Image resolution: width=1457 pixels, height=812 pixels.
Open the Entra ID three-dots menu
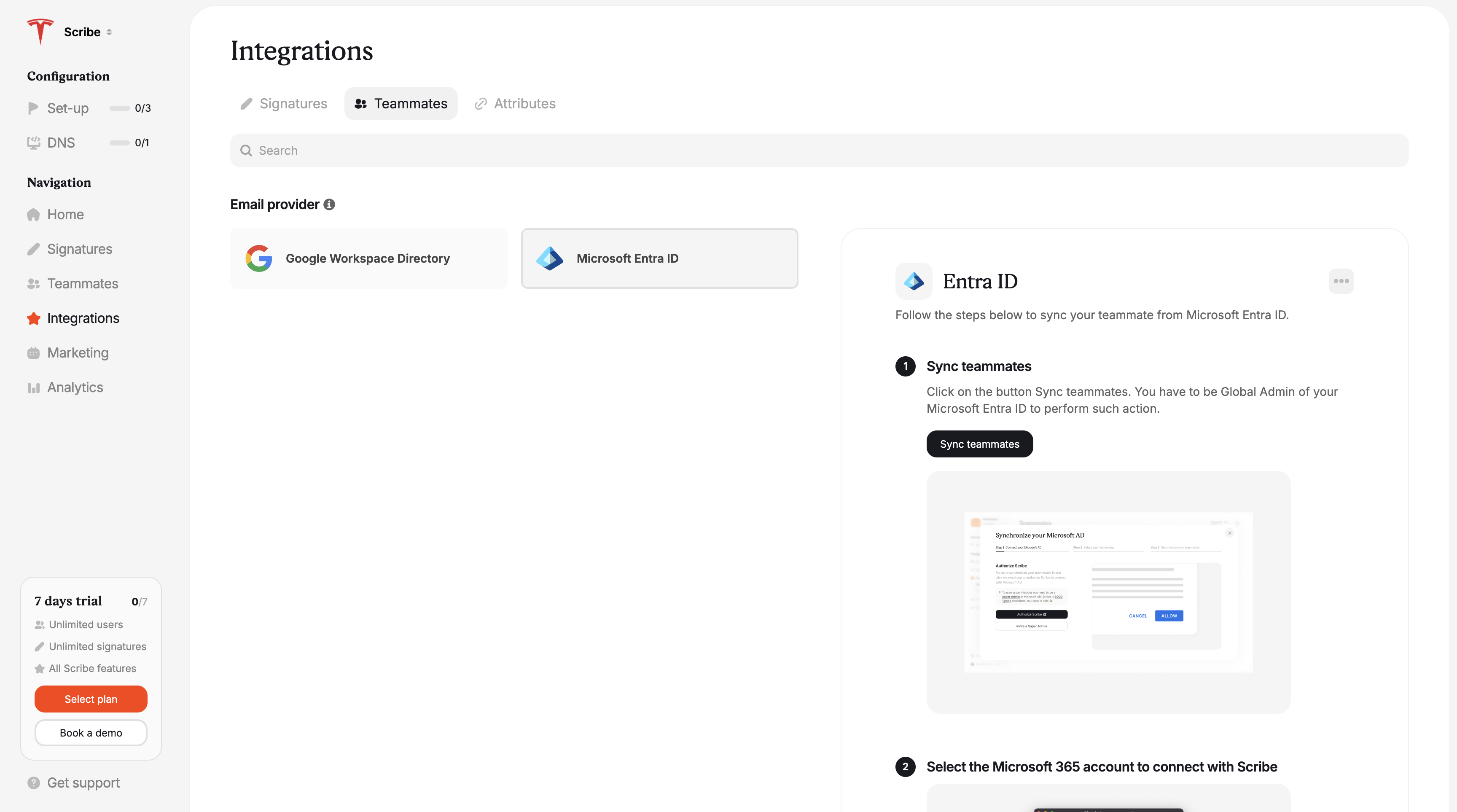(1341, 281)
